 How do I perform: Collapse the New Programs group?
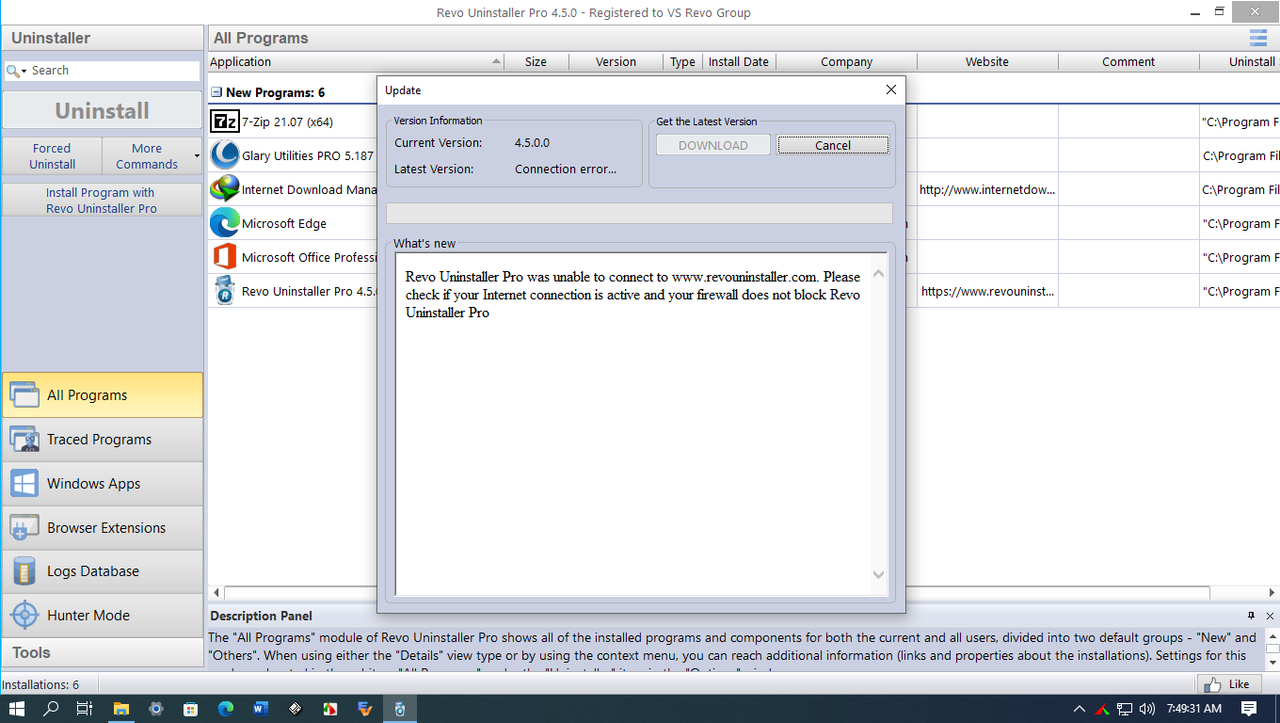point(216,92)
